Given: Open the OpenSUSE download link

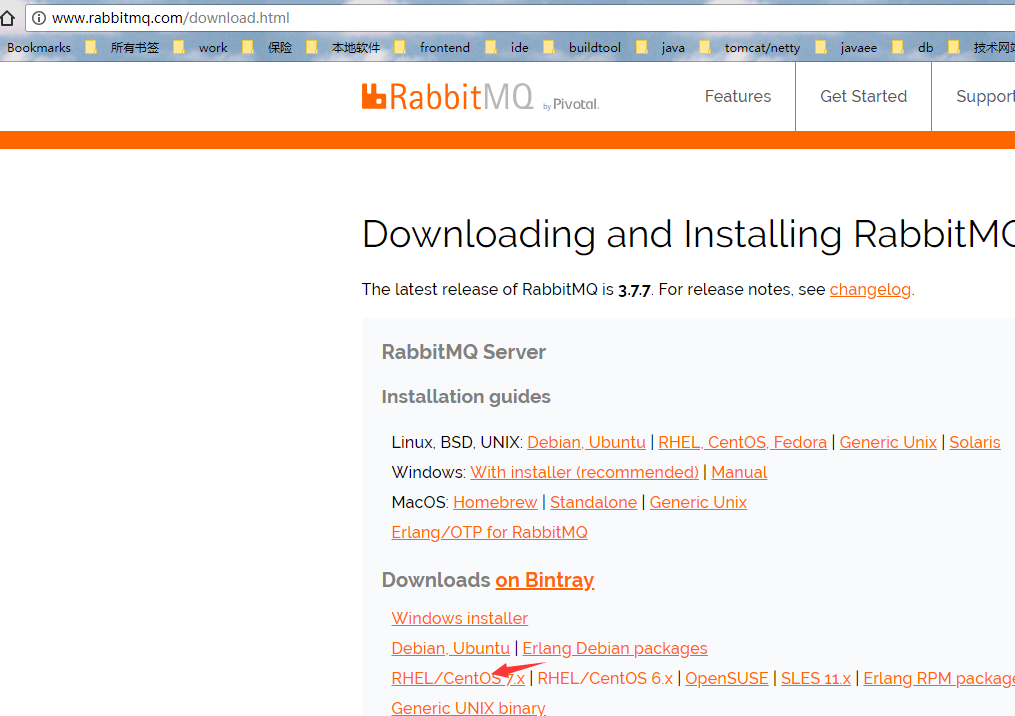Looking at the screenshot, I should point(727,678).
